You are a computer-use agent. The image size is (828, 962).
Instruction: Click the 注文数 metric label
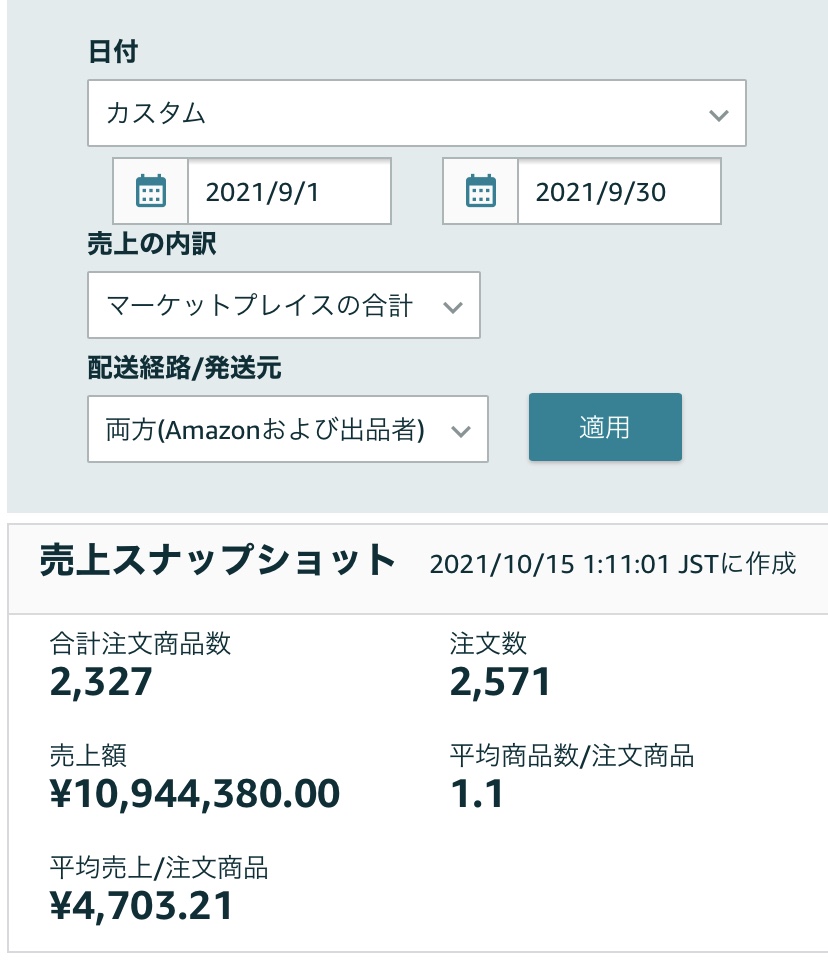(488, 643)
